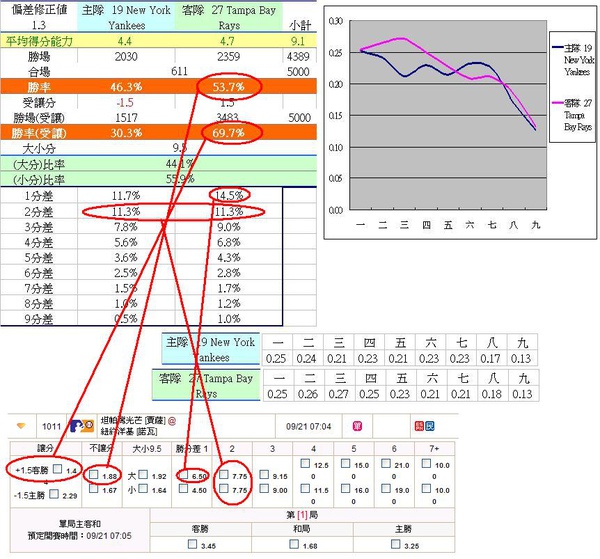
Task: Select the 小 1.64 under checkbox
Action: click(x=143, y=488)
